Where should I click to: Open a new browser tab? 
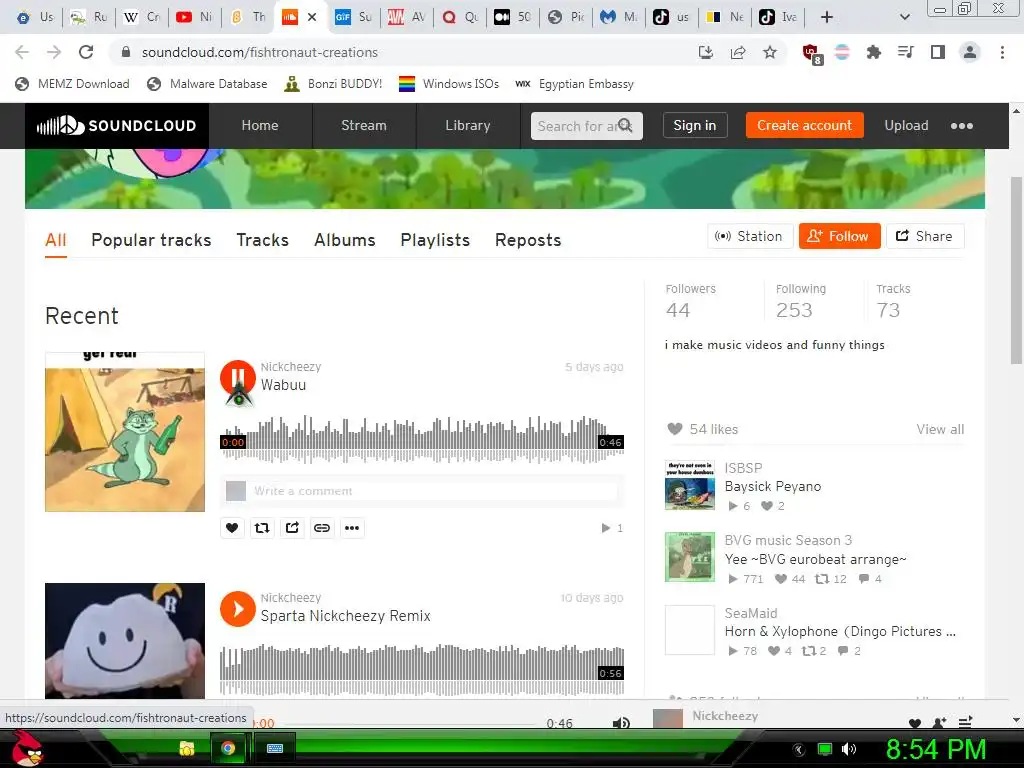coord(827,17)
